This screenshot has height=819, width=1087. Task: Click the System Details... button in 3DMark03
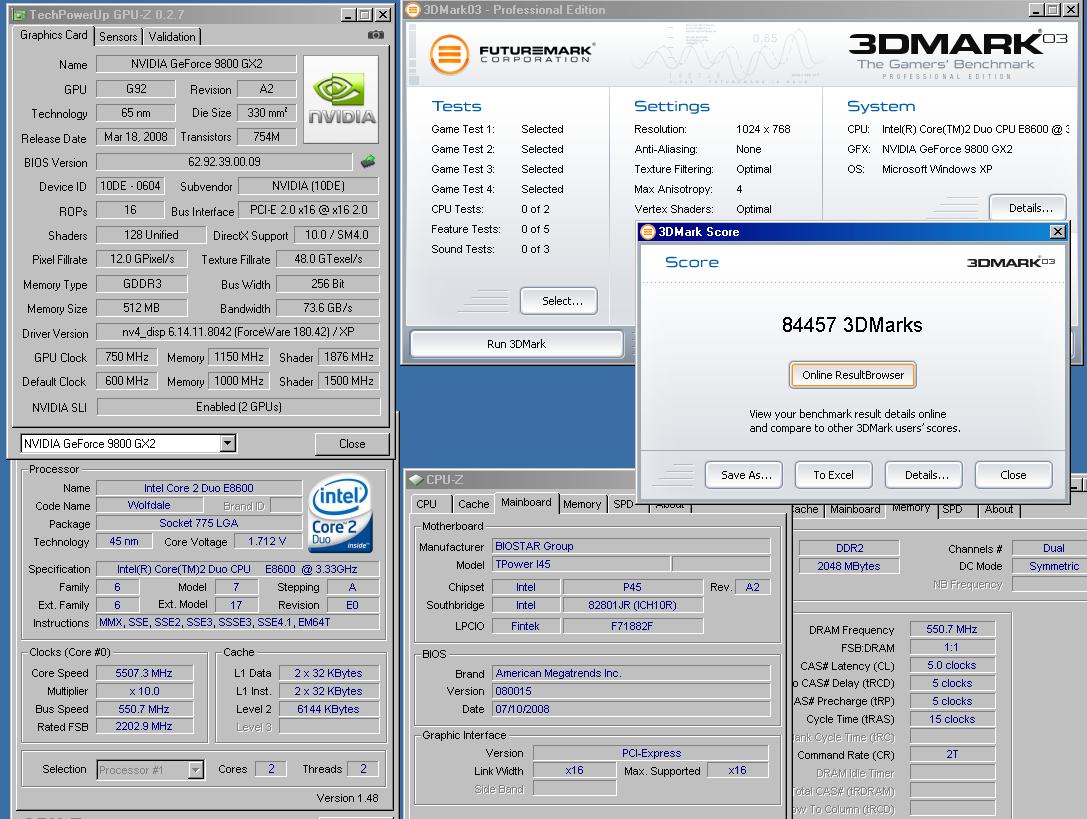tap(1027, 208)
